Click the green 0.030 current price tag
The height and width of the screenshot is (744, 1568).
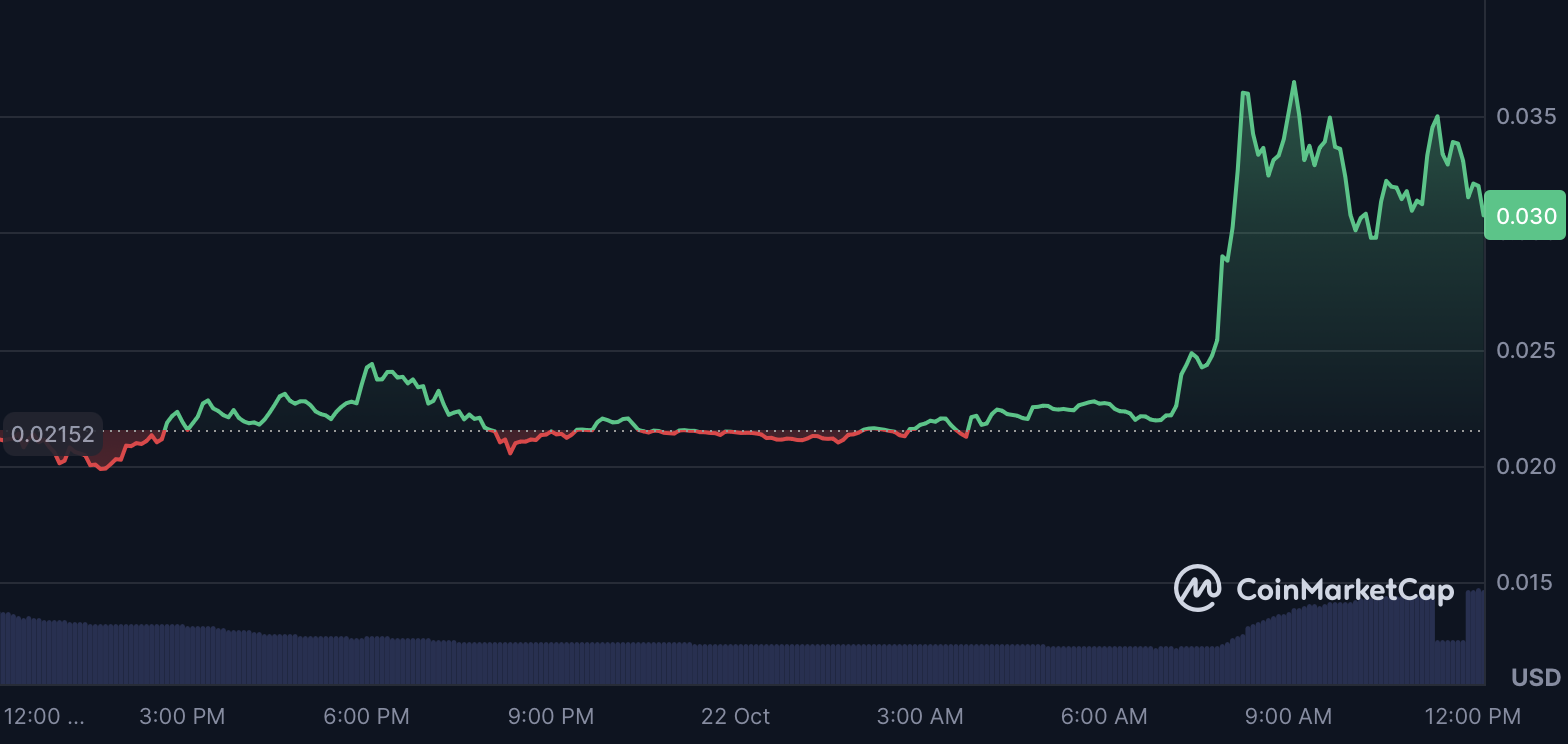pos(1525,216)
